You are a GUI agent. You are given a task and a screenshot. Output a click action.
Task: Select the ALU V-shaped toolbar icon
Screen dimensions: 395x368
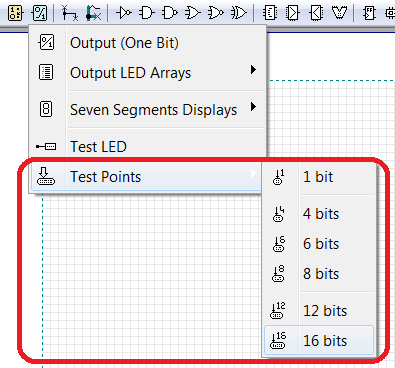coord(339,13)
